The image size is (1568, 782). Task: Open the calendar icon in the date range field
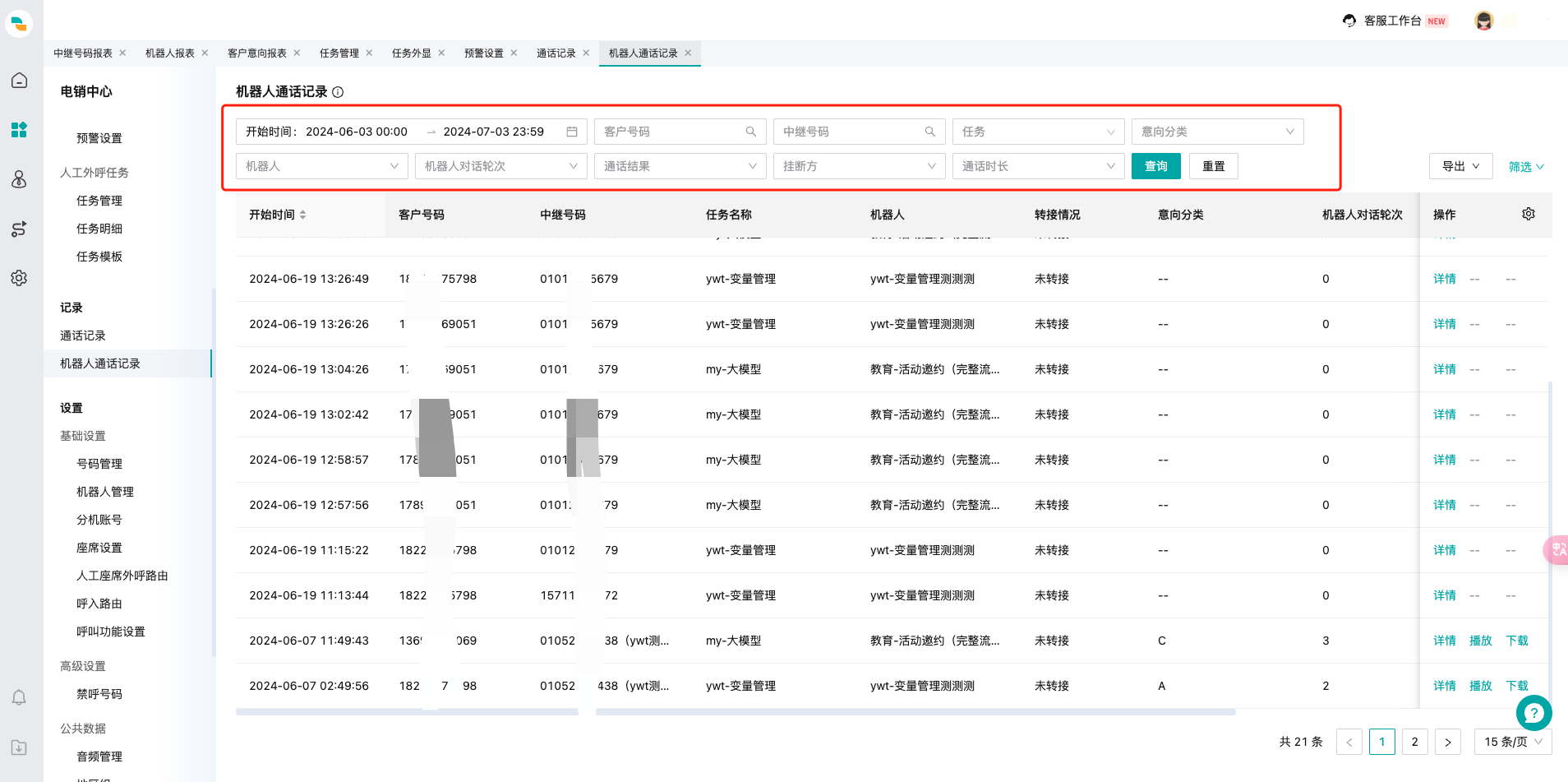pos(572,132)
